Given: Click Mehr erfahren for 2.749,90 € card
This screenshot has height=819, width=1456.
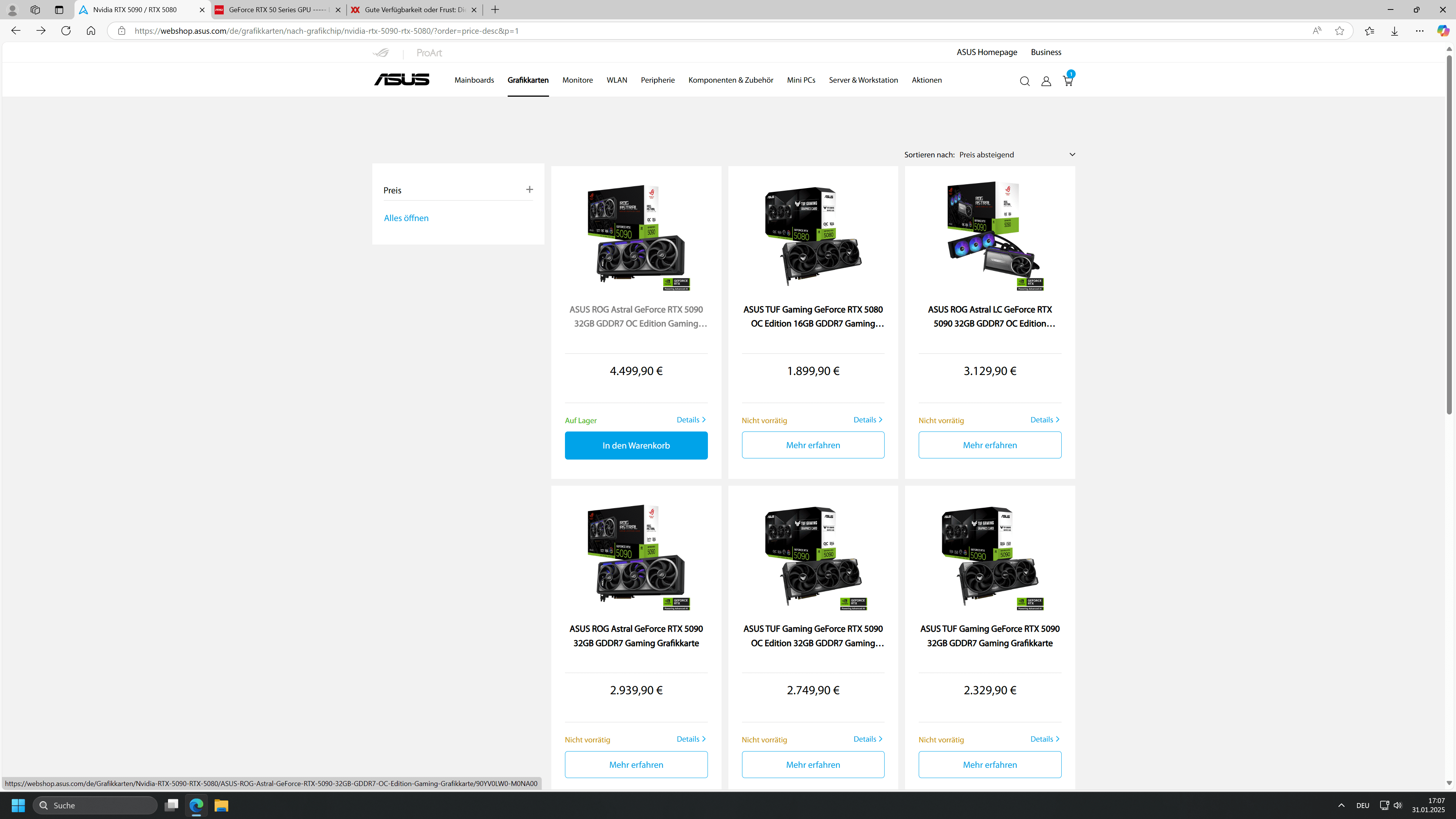Looking at the screenshot, I should [x=813, y=764].
